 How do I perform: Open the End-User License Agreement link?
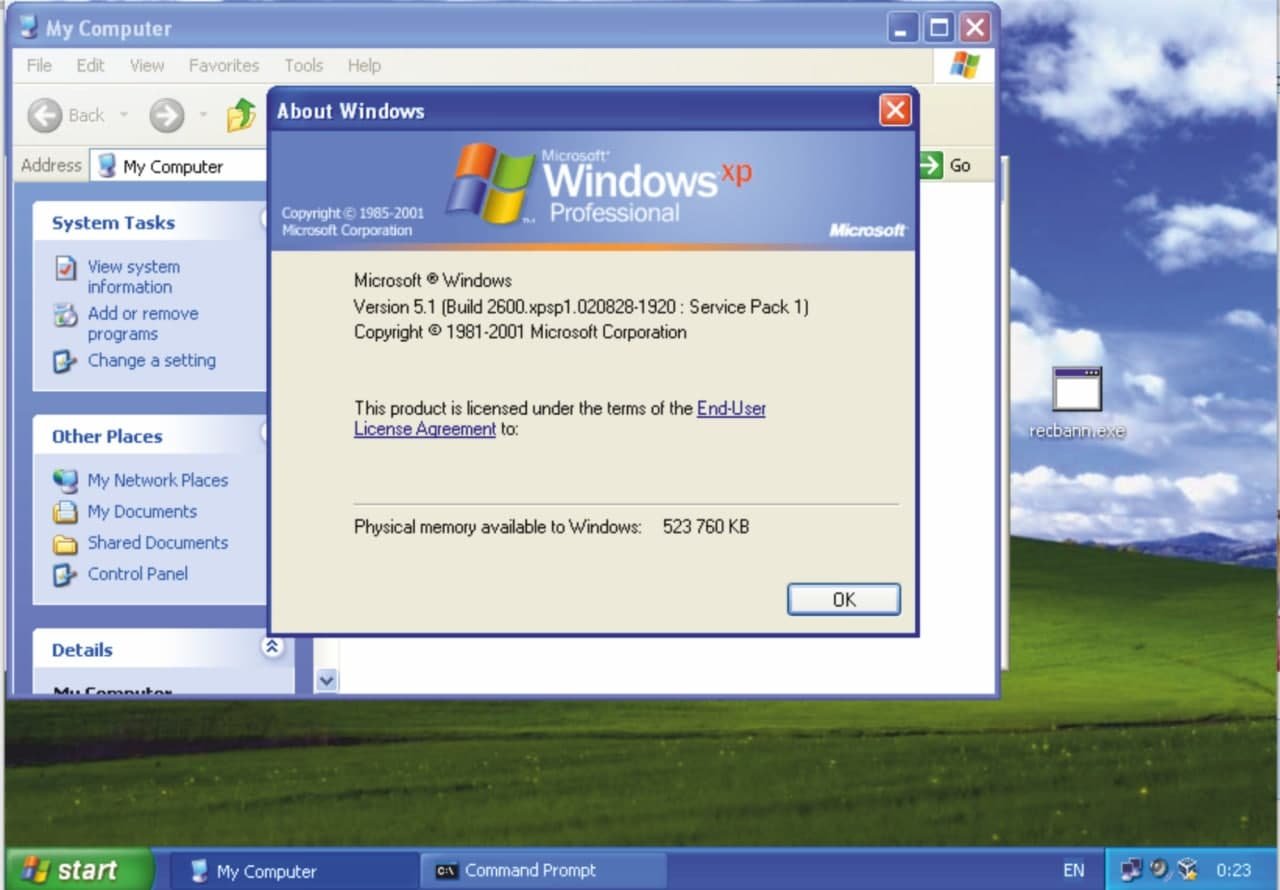(x=560, y=418)
